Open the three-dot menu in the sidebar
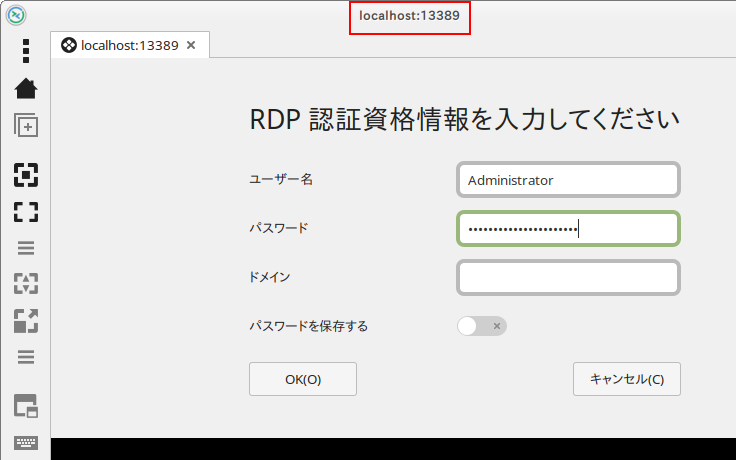The width and height of the screenshot is (736, 460). (x=26, y=51)
